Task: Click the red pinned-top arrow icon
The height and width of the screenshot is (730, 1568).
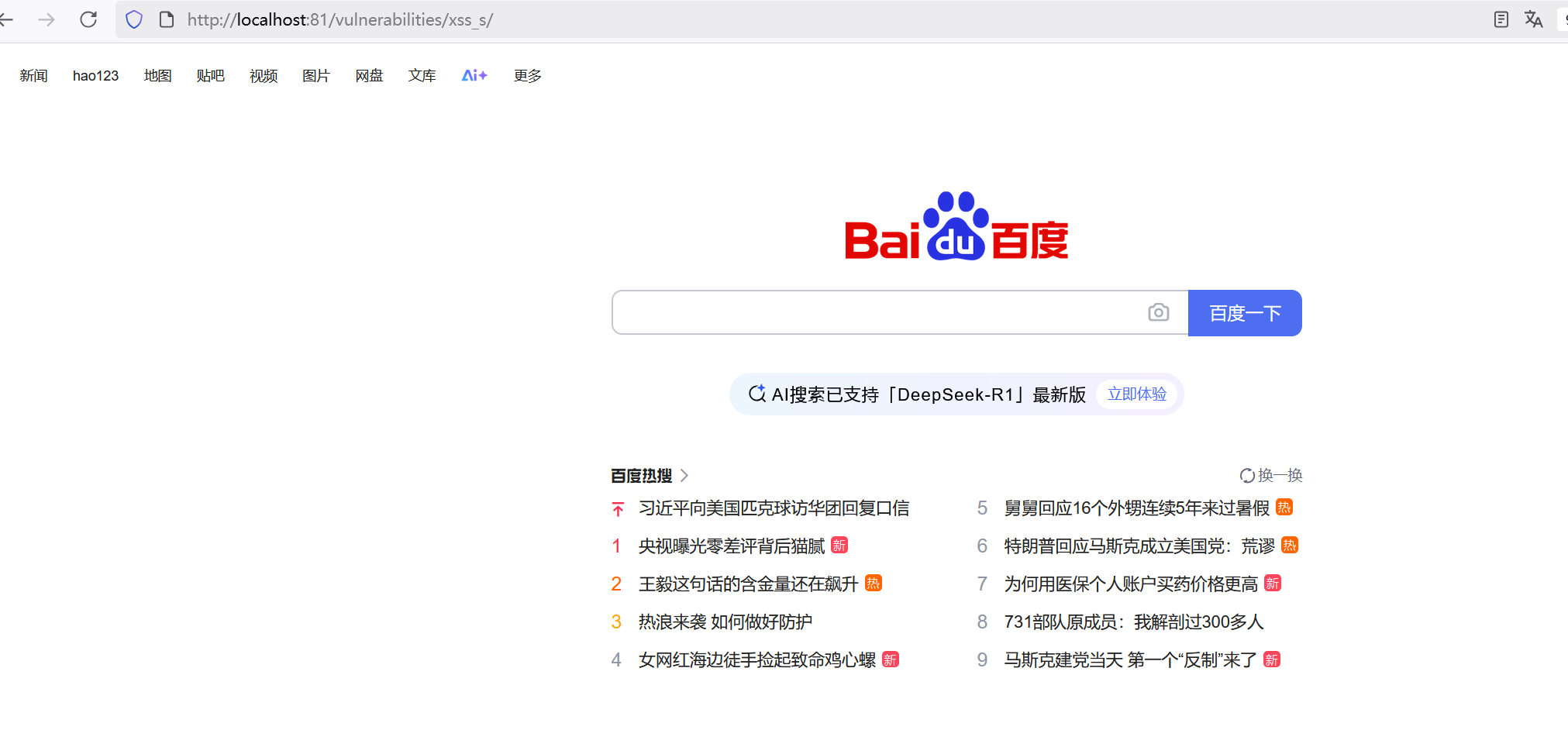Action: pos(618,509)
